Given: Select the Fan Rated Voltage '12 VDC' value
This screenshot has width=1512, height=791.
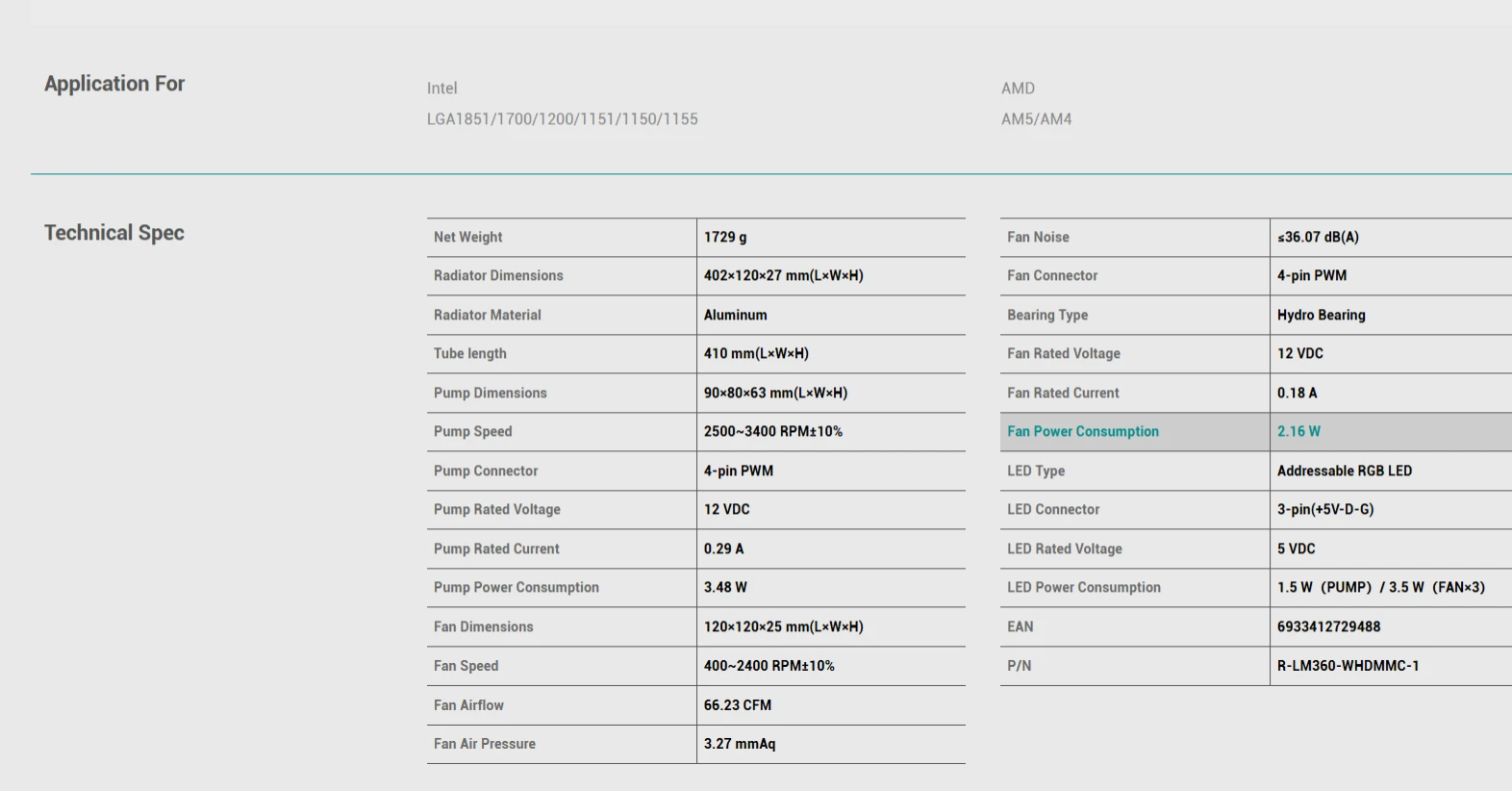Looking at the screenshot, I should point(1300,353).
